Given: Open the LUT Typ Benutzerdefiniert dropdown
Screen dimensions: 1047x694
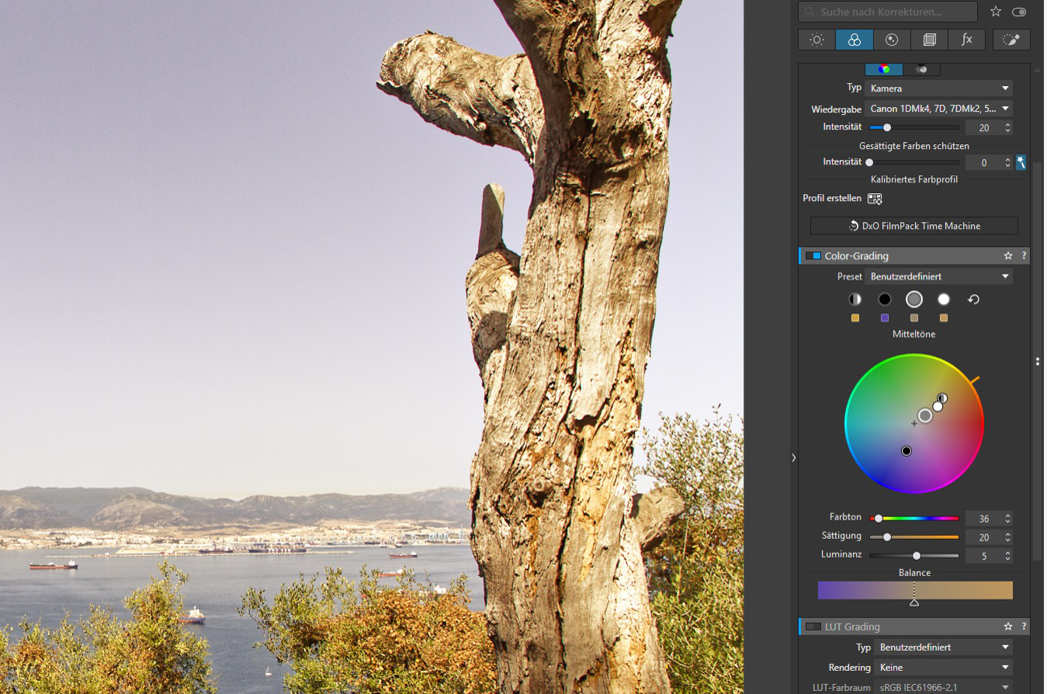Looking at the screenshot, I should [x=944, y=647].
